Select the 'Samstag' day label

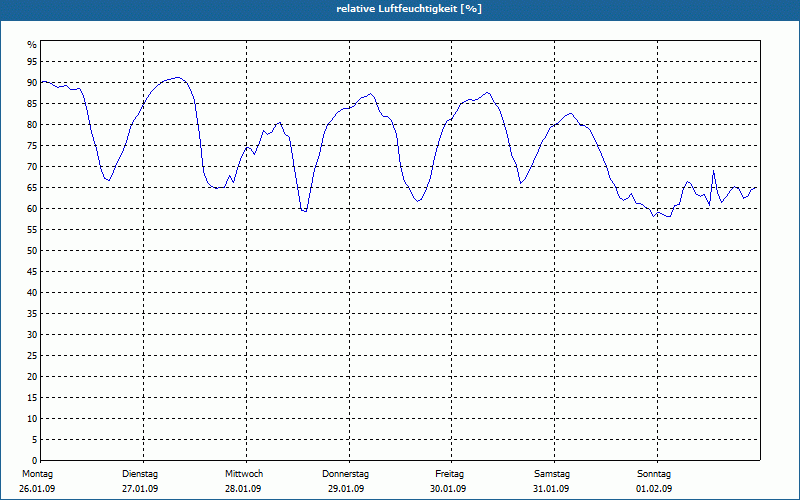click(x=552, y=474)
